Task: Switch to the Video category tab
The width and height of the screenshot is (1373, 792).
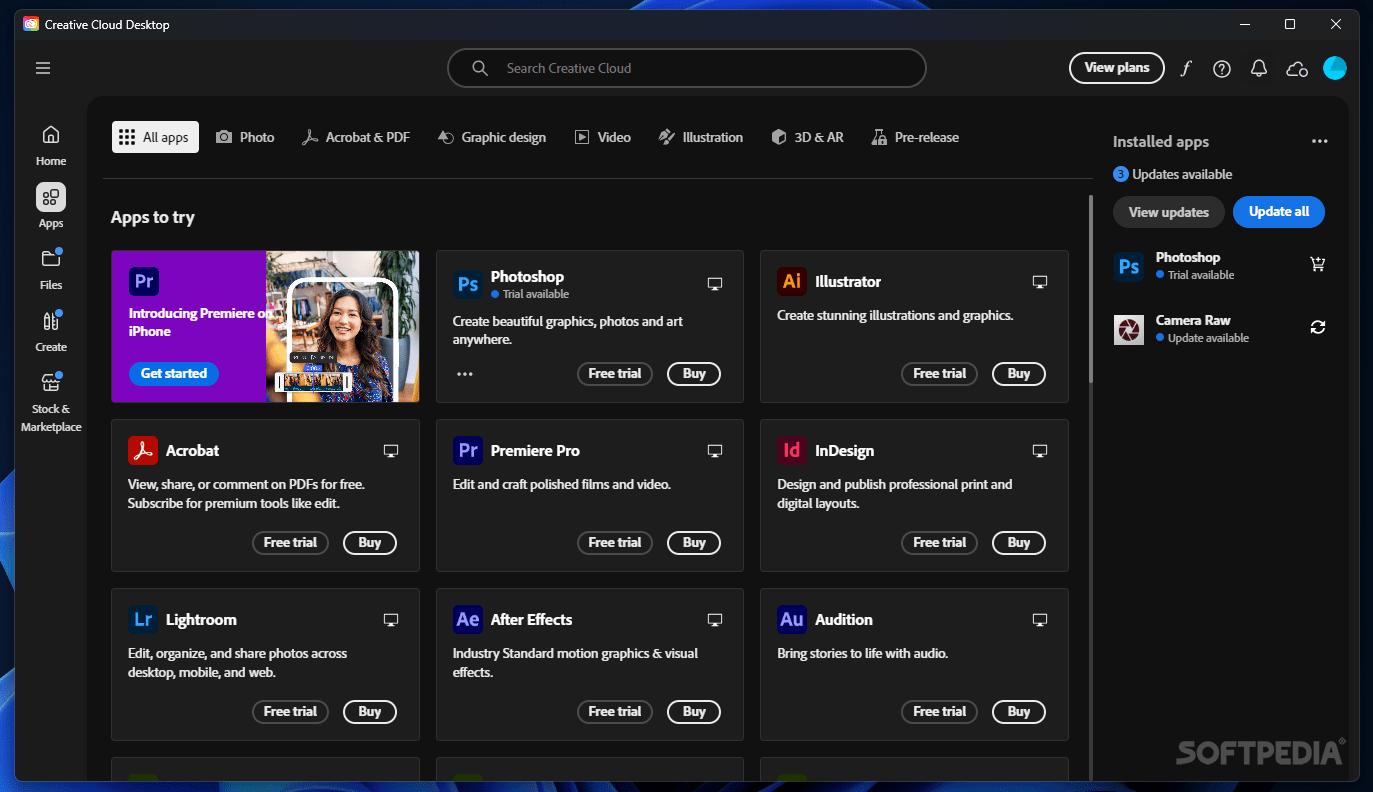Action: pyautogui.click(x=603, y=137)
